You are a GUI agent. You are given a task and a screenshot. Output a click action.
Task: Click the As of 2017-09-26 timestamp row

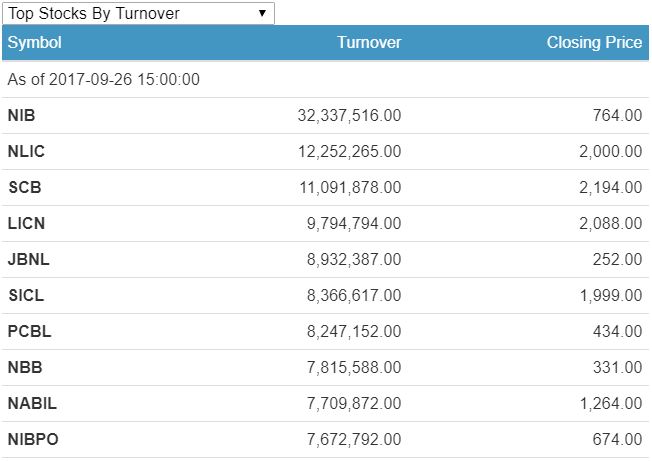click(x=104, y=80)
